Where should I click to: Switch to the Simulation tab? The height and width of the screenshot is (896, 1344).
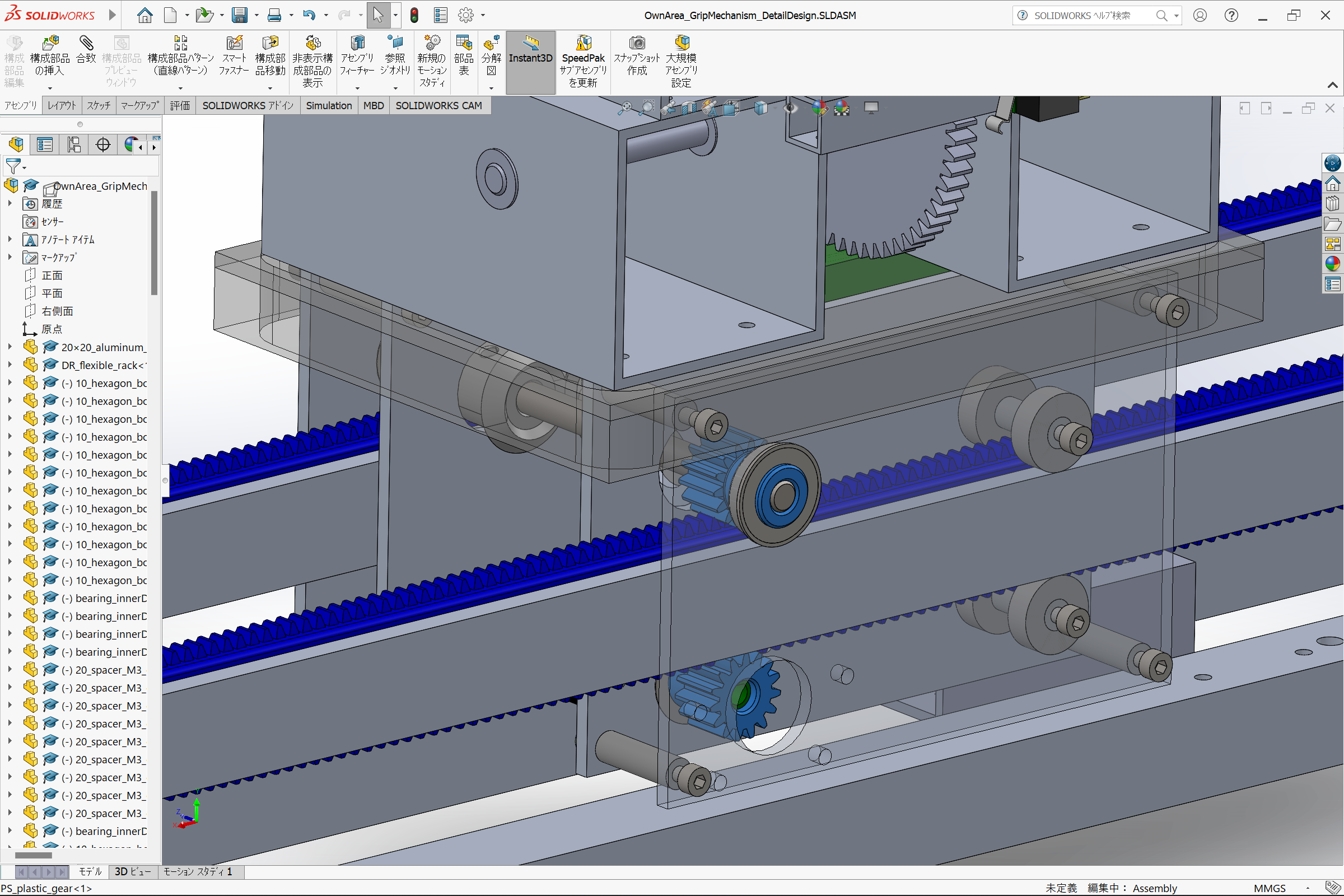tap(328, 105)
